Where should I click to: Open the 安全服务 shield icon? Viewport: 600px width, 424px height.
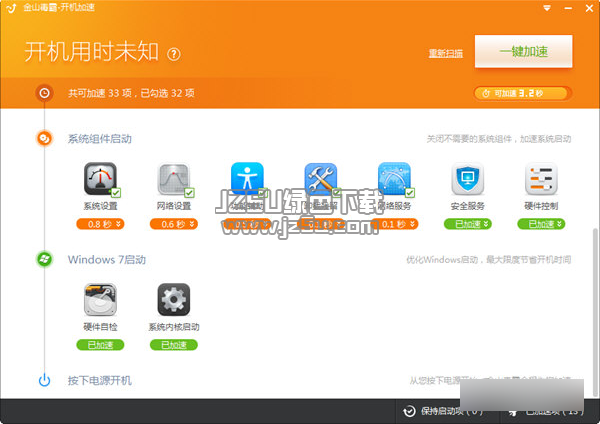pos(468,179)
